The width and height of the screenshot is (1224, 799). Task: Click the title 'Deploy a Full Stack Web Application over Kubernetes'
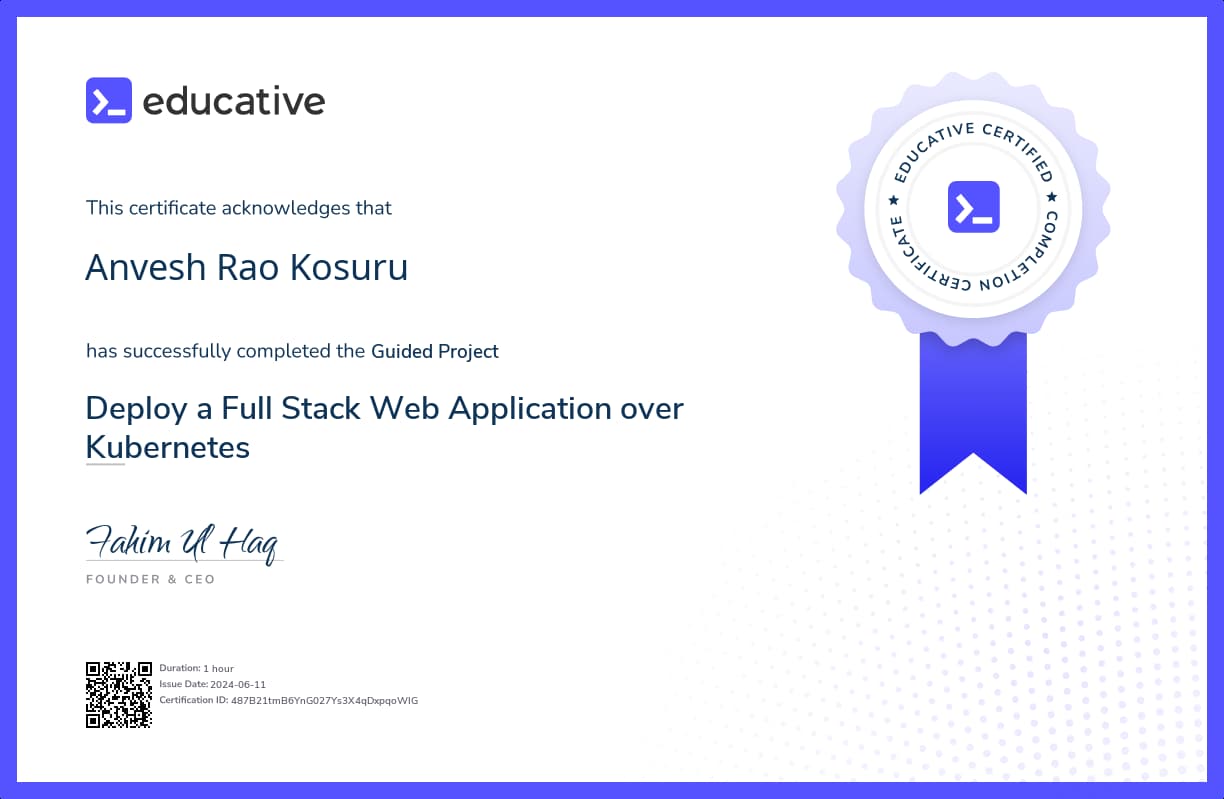point(385,427)
